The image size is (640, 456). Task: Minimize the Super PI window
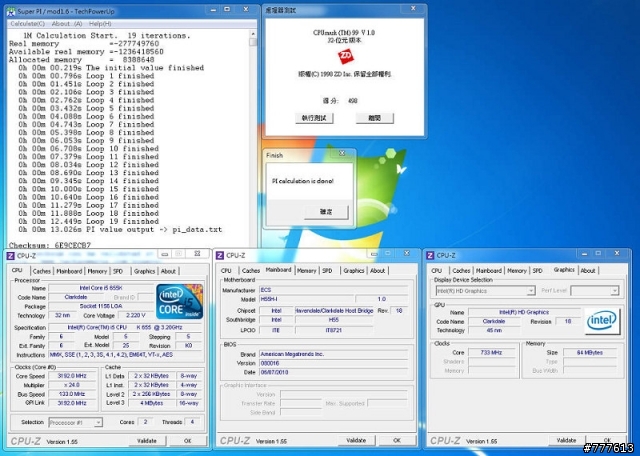[x=213, y=9]
